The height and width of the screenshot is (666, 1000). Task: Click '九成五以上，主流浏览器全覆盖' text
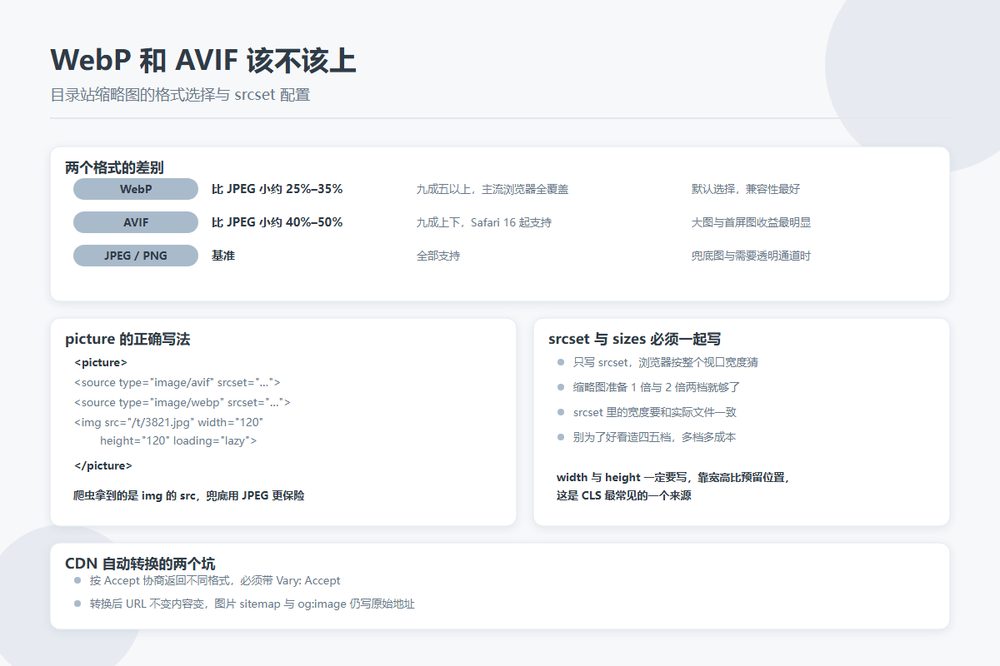(x=492, y=189)
